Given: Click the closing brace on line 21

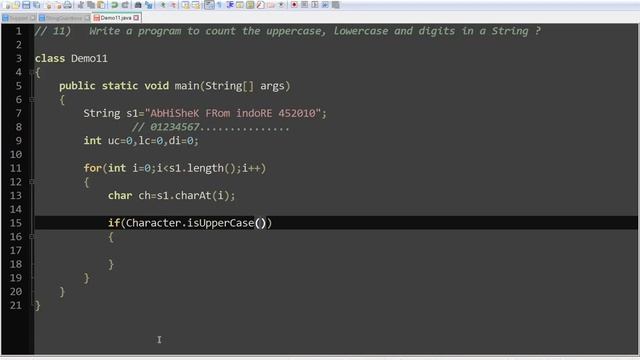Looking at the screenshot, I should tap(38, 305).
